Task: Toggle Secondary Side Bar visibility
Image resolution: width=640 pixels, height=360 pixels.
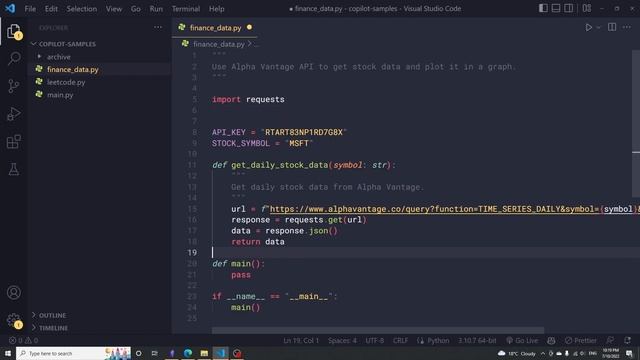Action: pos(569,8)
